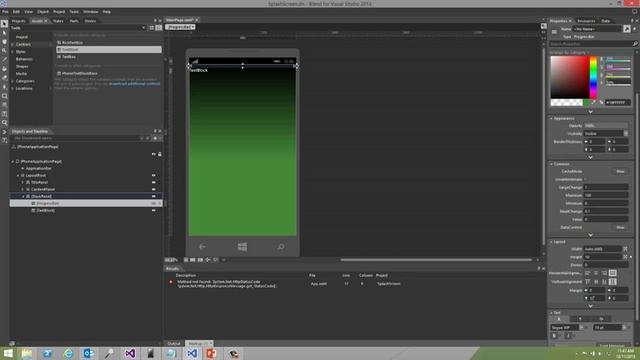The width and height of the screenshot is (640, 360).
Task: Select the Pen tool
Action: (x=4, y=87)
